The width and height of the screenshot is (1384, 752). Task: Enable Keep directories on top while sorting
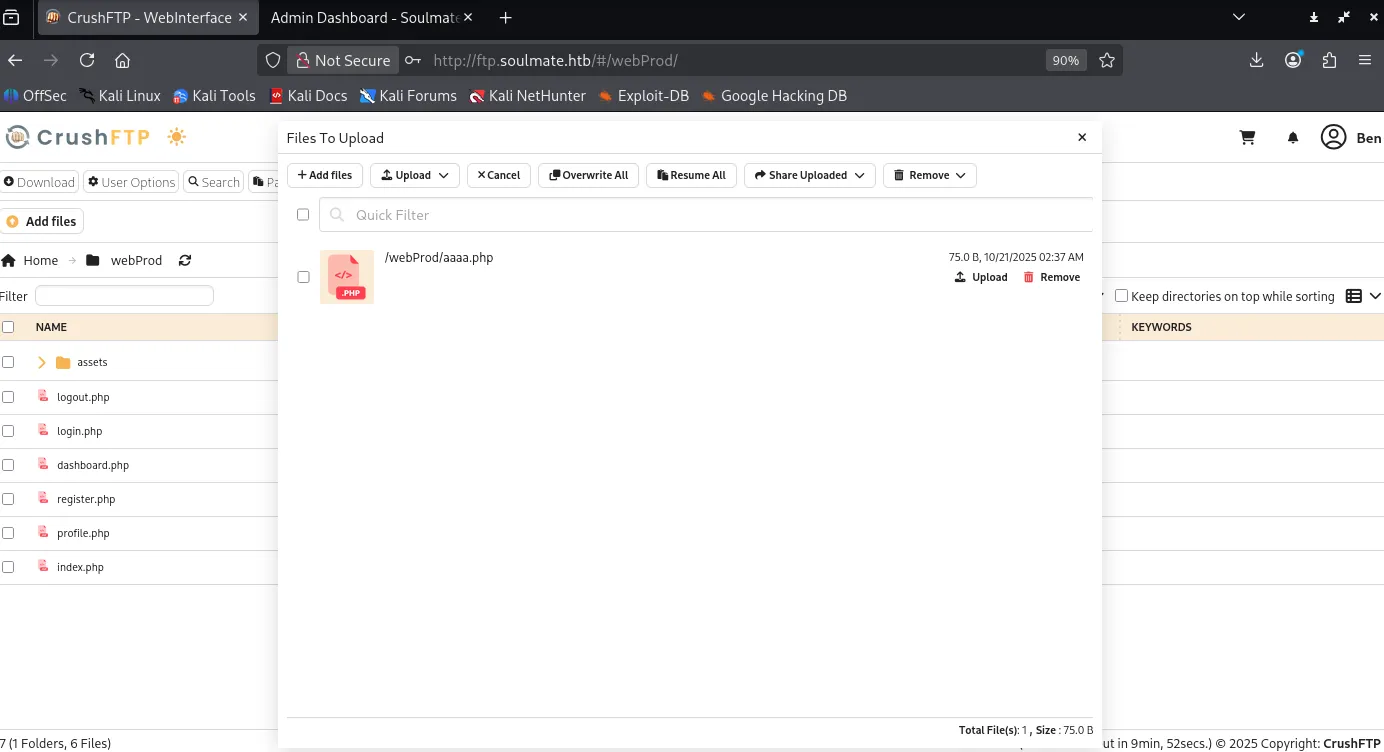(1121, 296)
